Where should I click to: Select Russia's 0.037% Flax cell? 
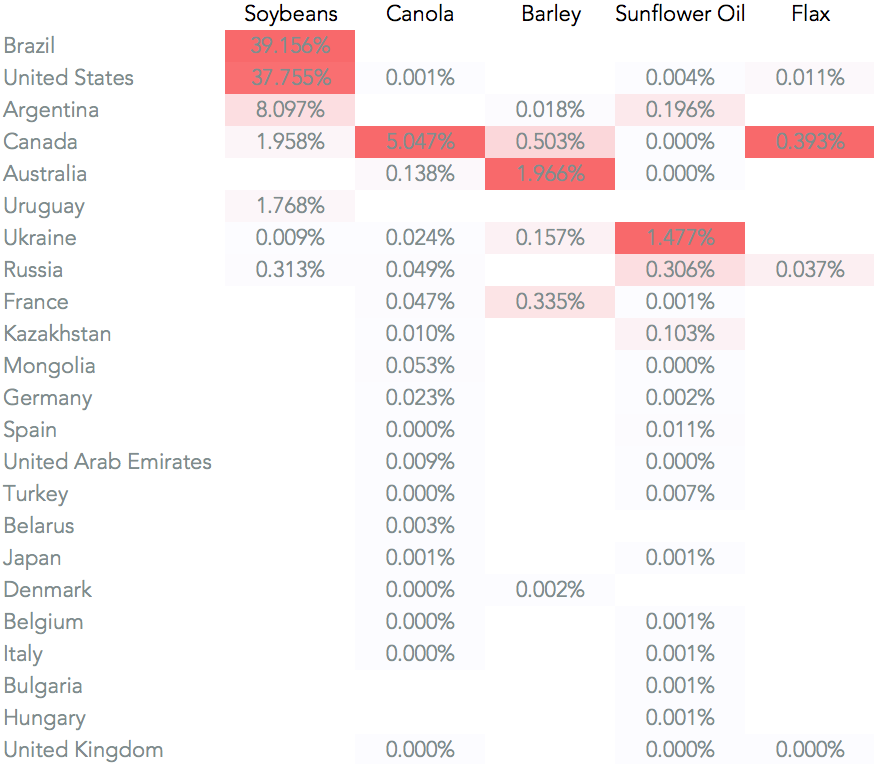tap(809, 270)
